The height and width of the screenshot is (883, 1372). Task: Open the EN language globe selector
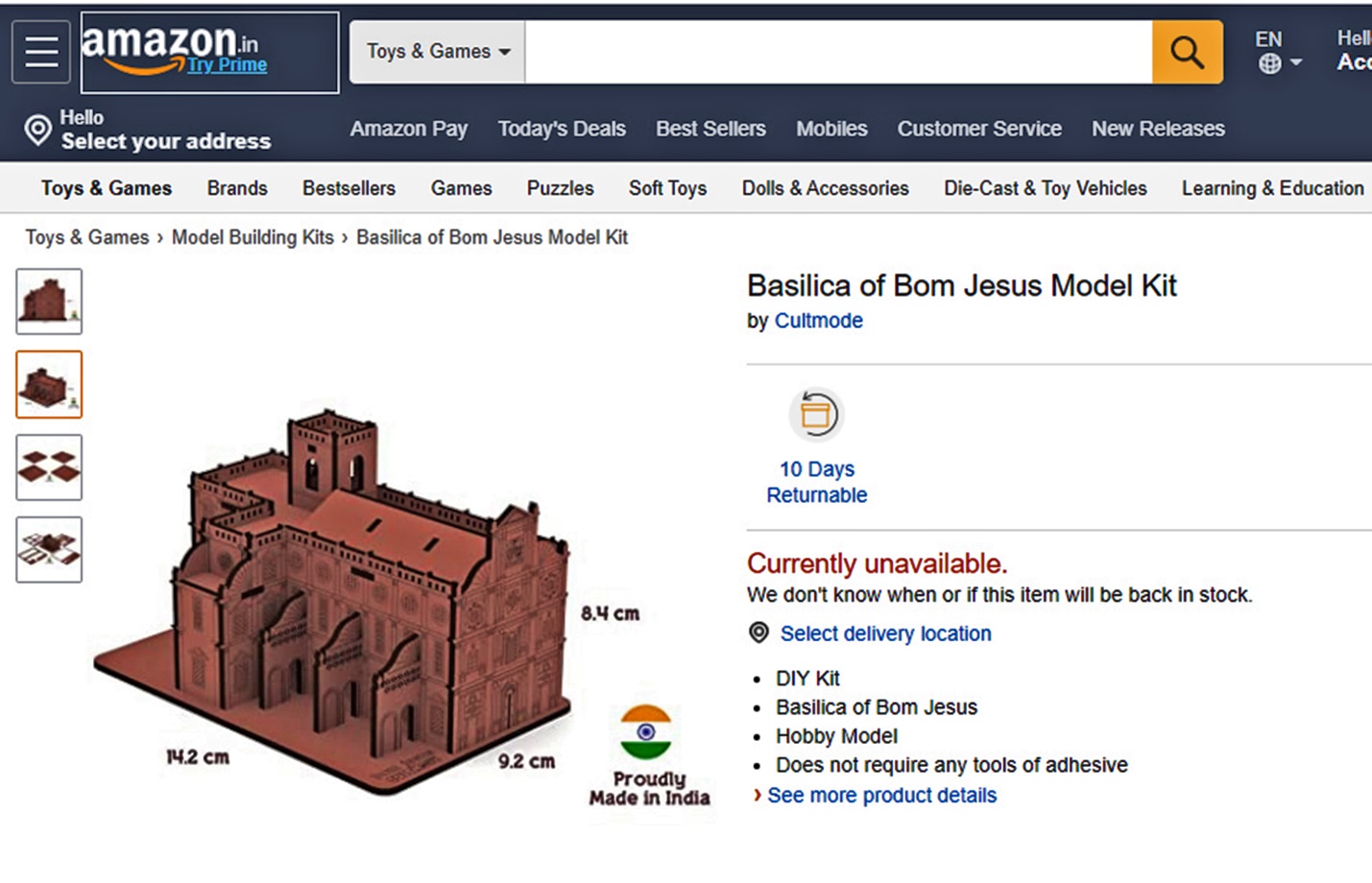click(1269, 63)
